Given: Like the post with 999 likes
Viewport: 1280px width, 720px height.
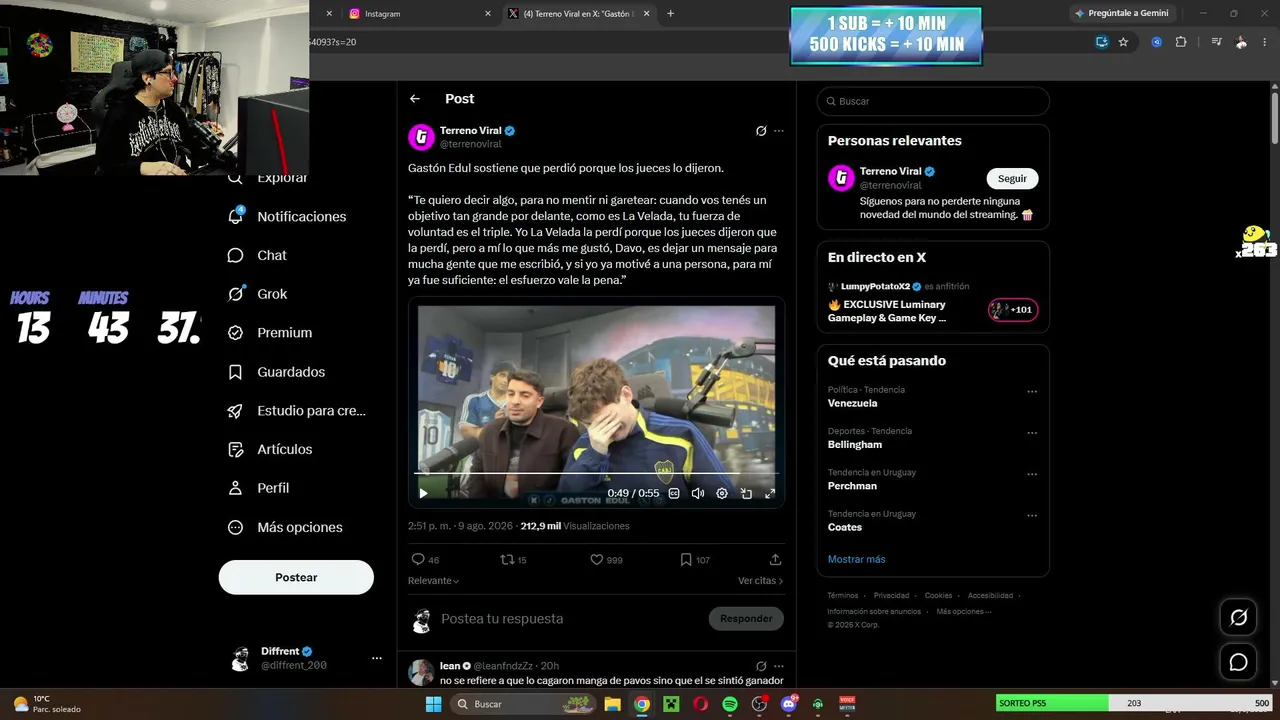Looking at the screenshot, I should (596, 560).
